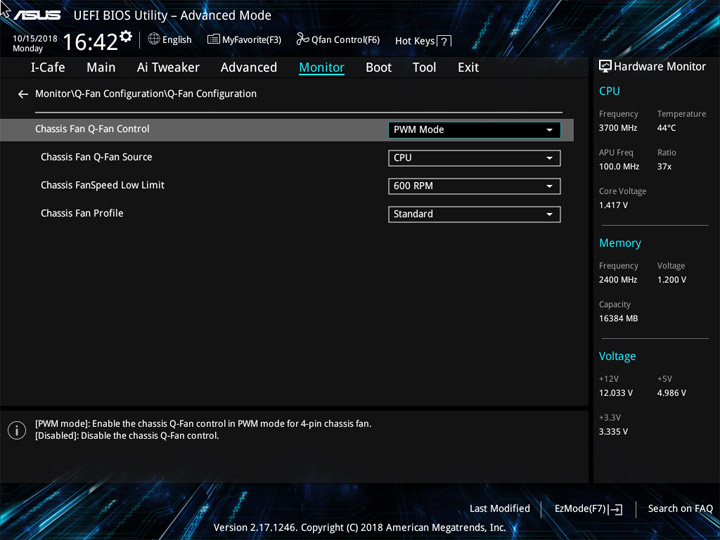
Task: Open Chassis FanSpeed Low Limit dropdown
Action: [x=474, y=186]
